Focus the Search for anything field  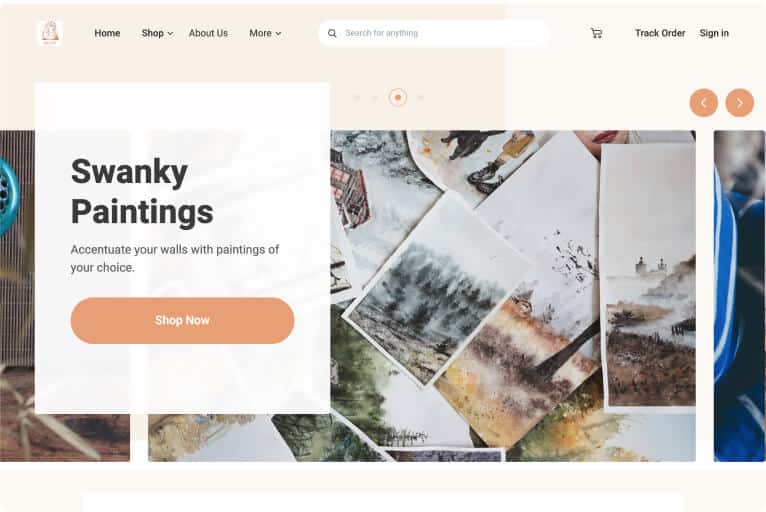pos(434,33)
